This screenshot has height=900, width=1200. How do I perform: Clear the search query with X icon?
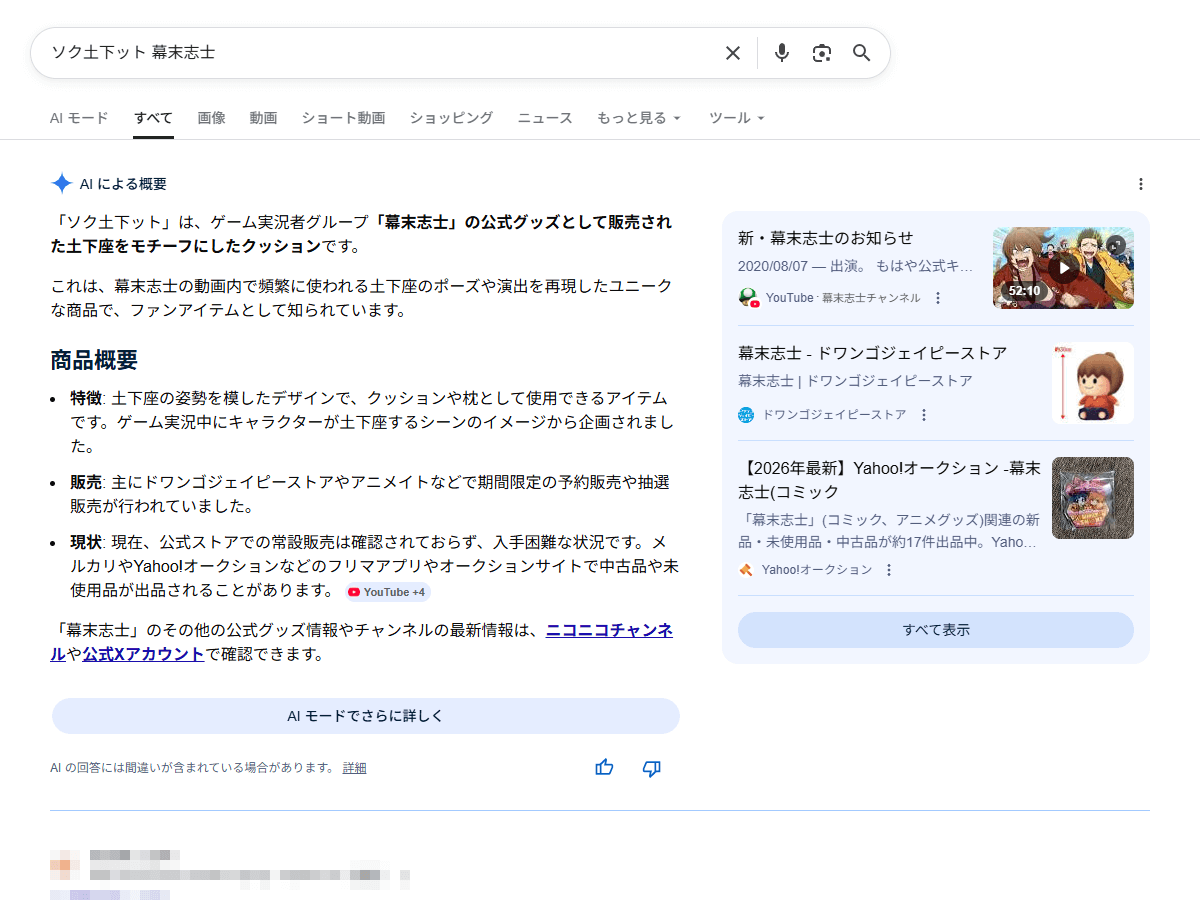[733, 53]
